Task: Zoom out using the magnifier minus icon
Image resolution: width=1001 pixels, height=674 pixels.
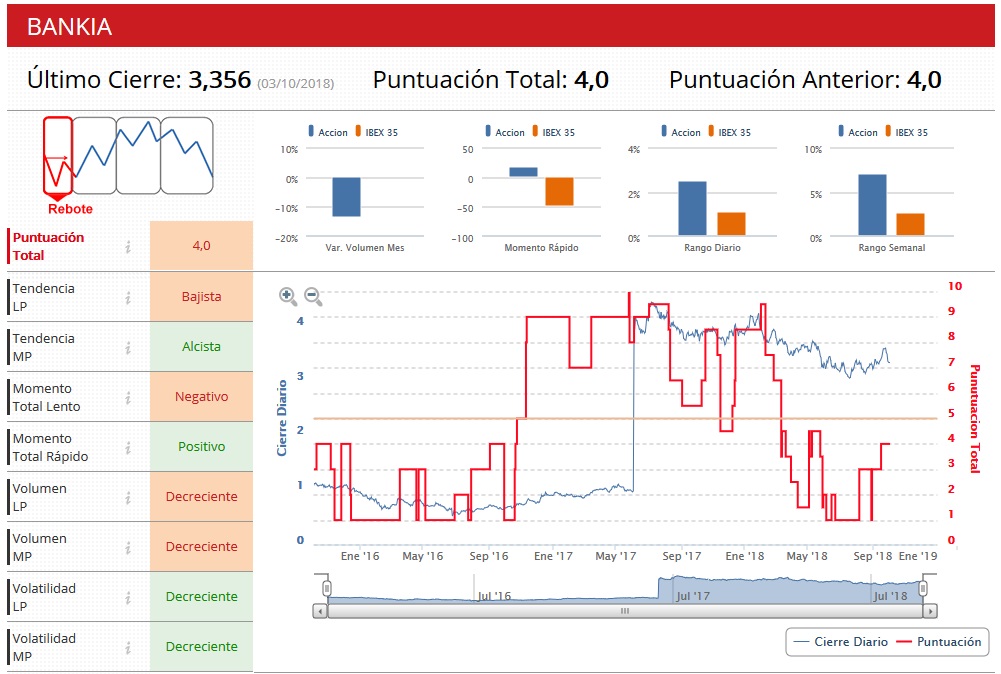Action: point(313,296)
